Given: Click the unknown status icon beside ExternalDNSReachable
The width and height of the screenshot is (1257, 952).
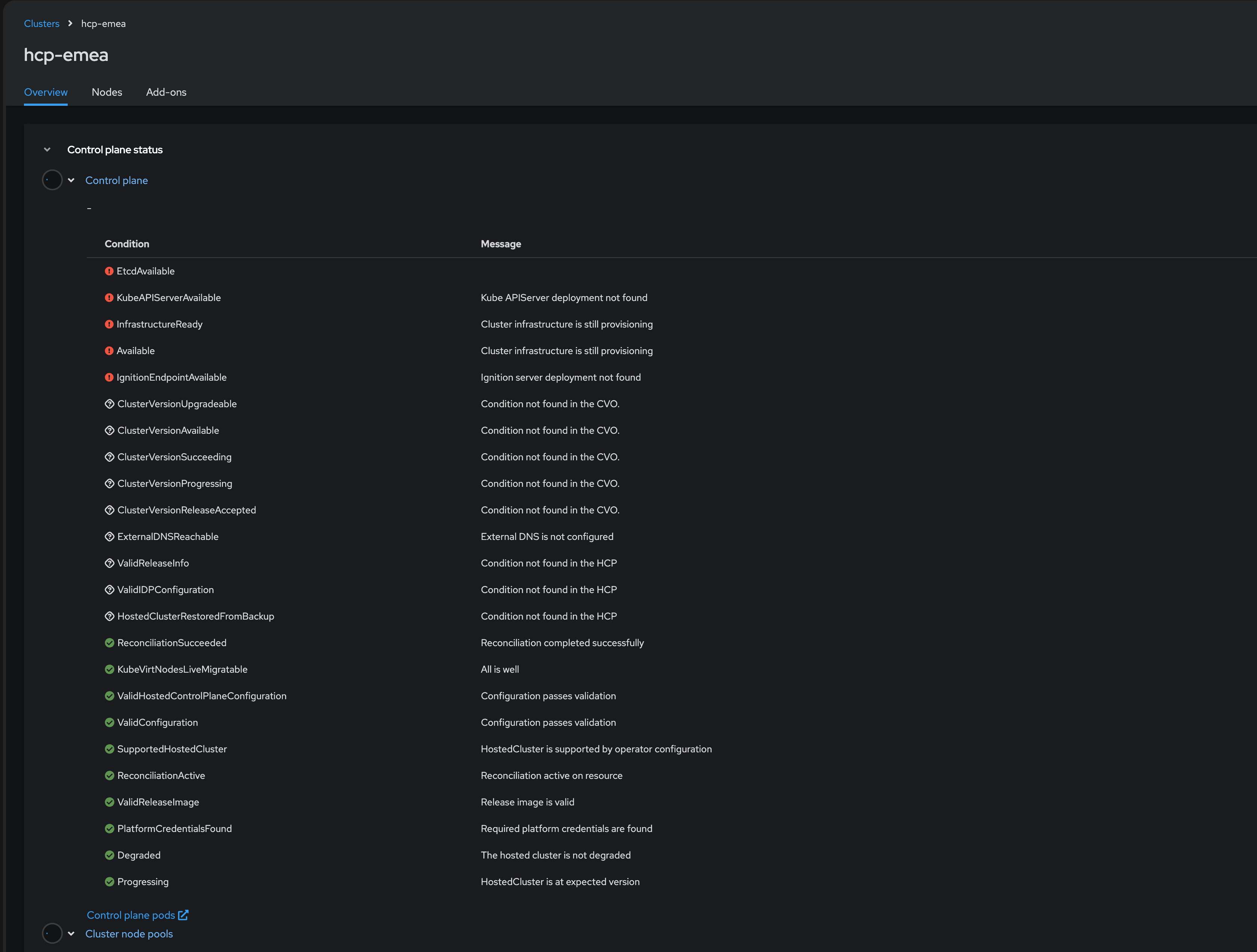Looking at the screenshot, I should point(110,537).
